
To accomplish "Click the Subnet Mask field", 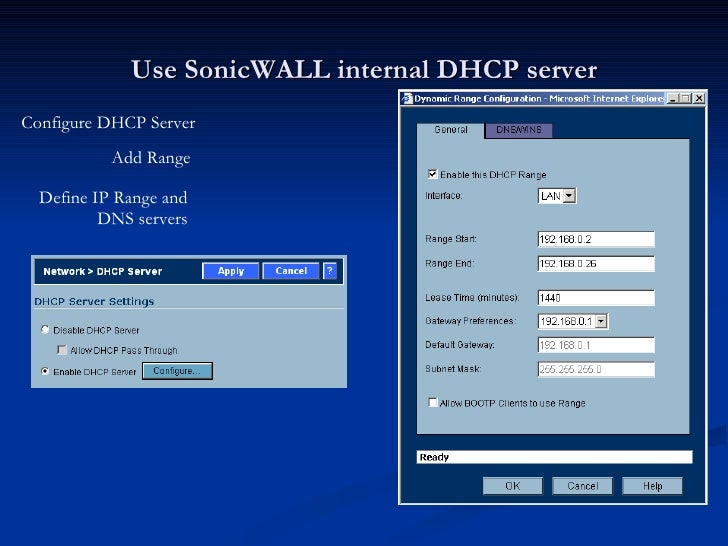I will 596,369.
